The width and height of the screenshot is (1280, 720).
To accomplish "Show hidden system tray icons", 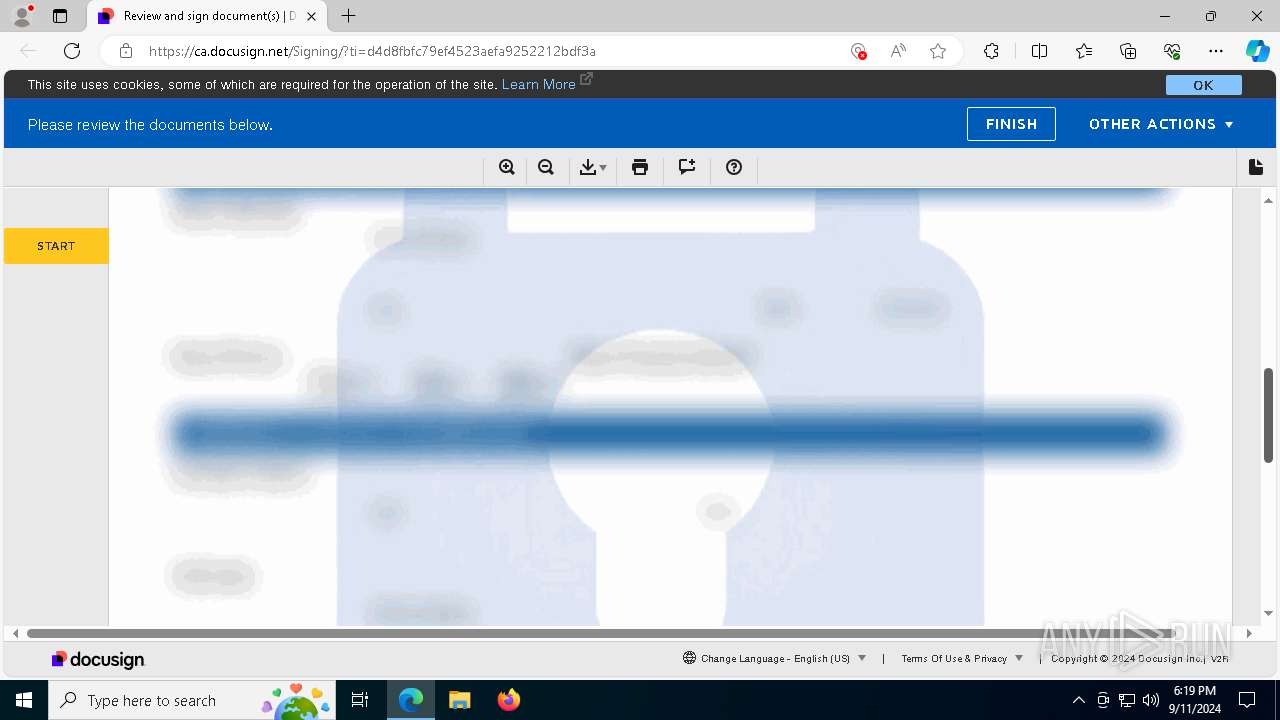I will click(1078, 700).
